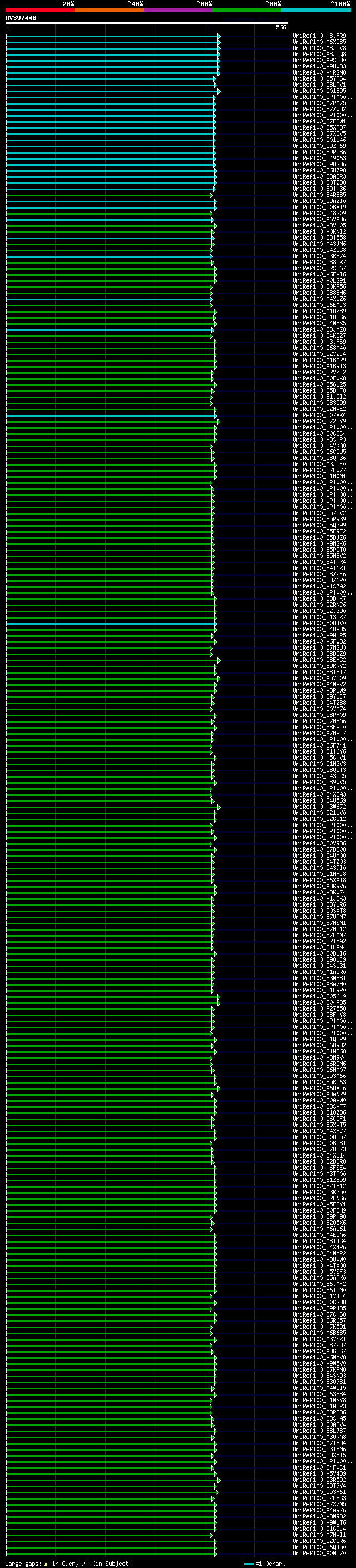Screen dimensions: 356x1568
Task: Click the UniRef100_D0D557 label
Action: (319, 1137)
